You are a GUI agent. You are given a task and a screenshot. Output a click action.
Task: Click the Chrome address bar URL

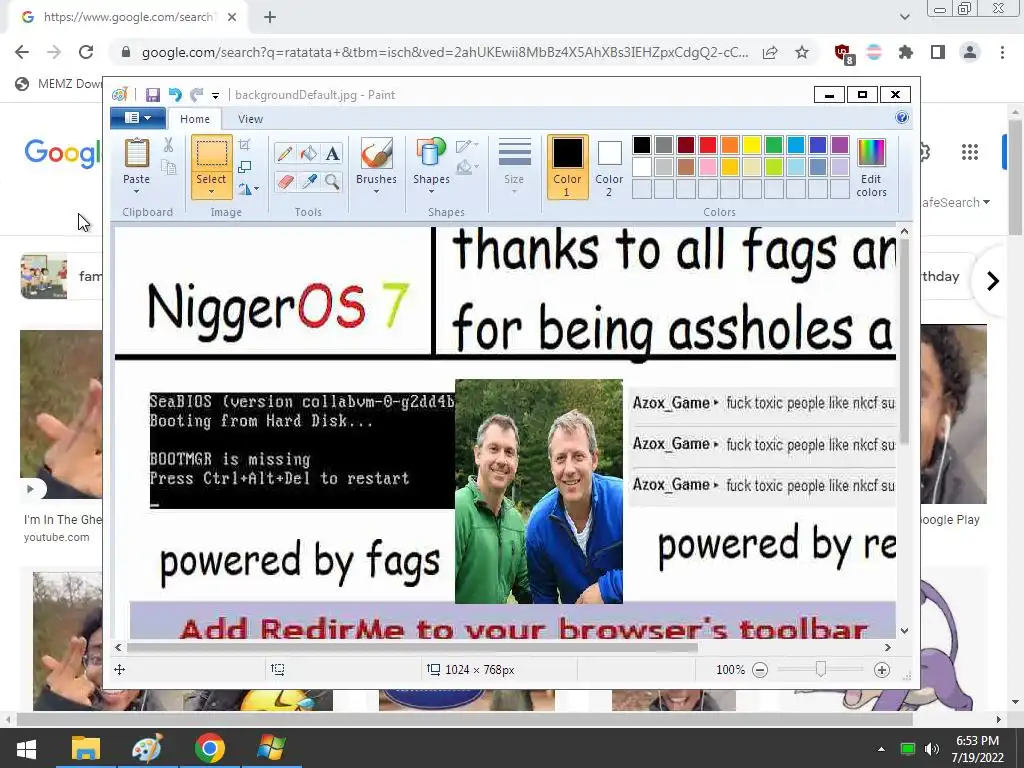coord(445,52)
